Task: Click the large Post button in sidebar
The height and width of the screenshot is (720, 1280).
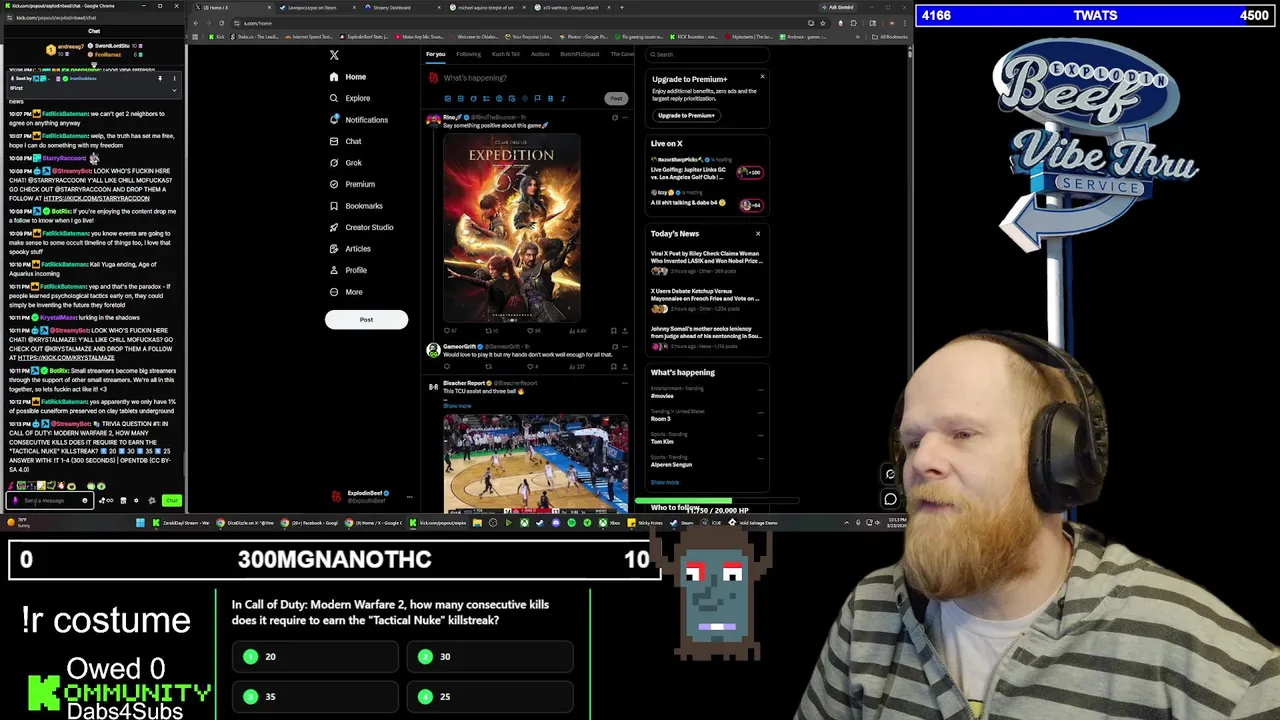Action: (366, 320)
